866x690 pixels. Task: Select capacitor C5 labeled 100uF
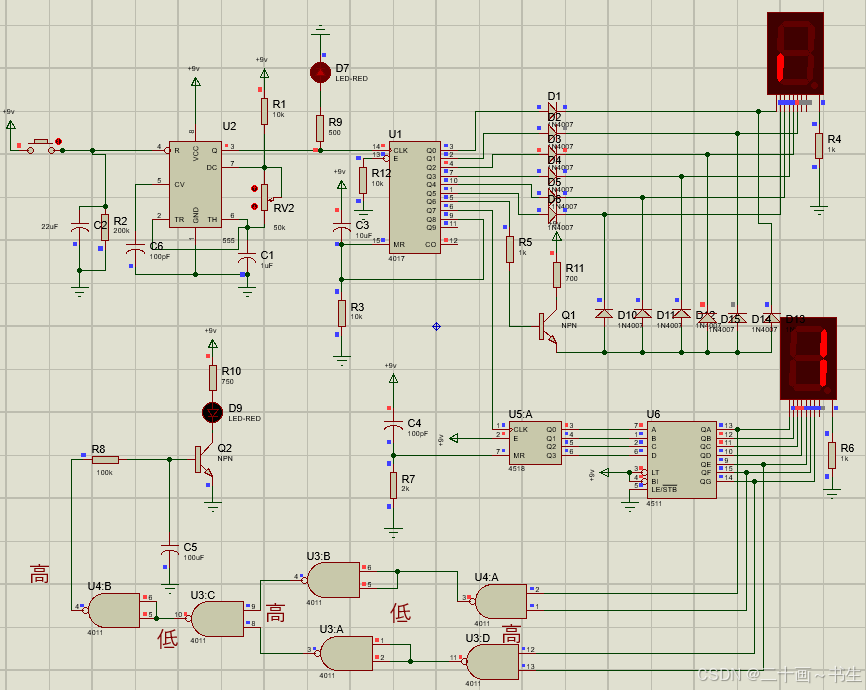pyautogui.click(x=169, y=552)
